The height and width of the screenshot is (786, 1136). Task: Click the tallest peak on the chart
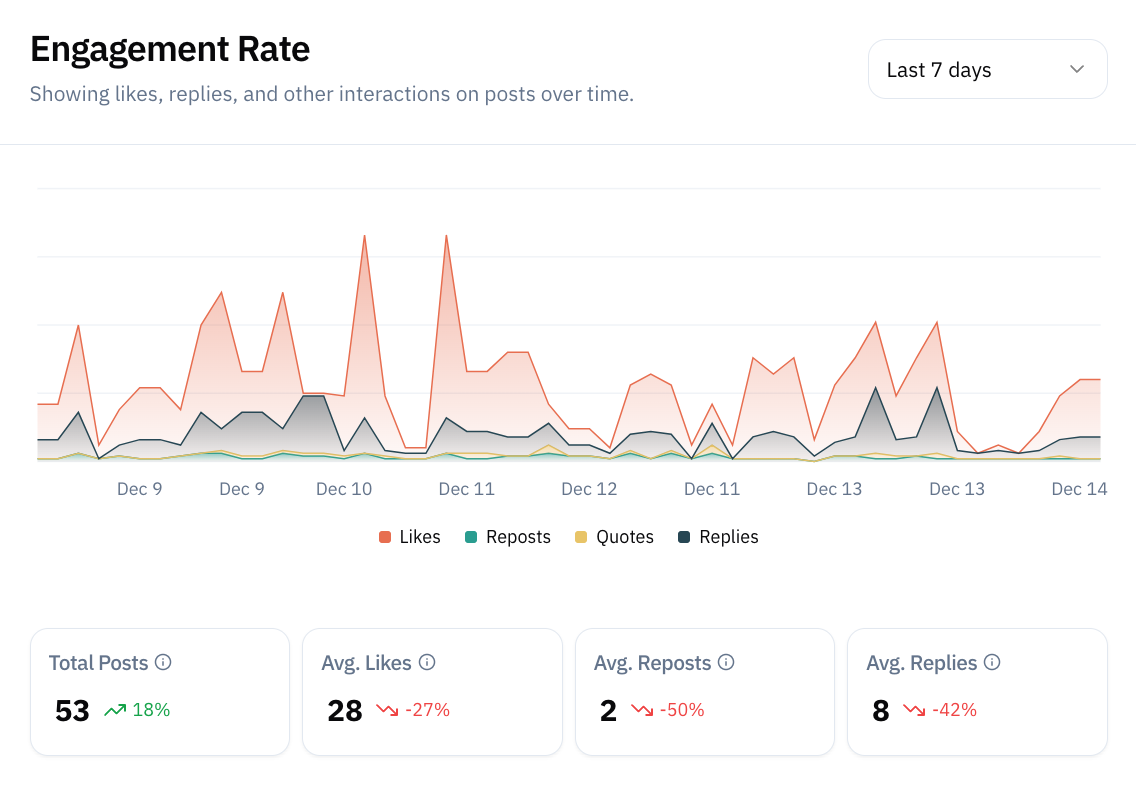pyautogui.click(x=446, y=236)
